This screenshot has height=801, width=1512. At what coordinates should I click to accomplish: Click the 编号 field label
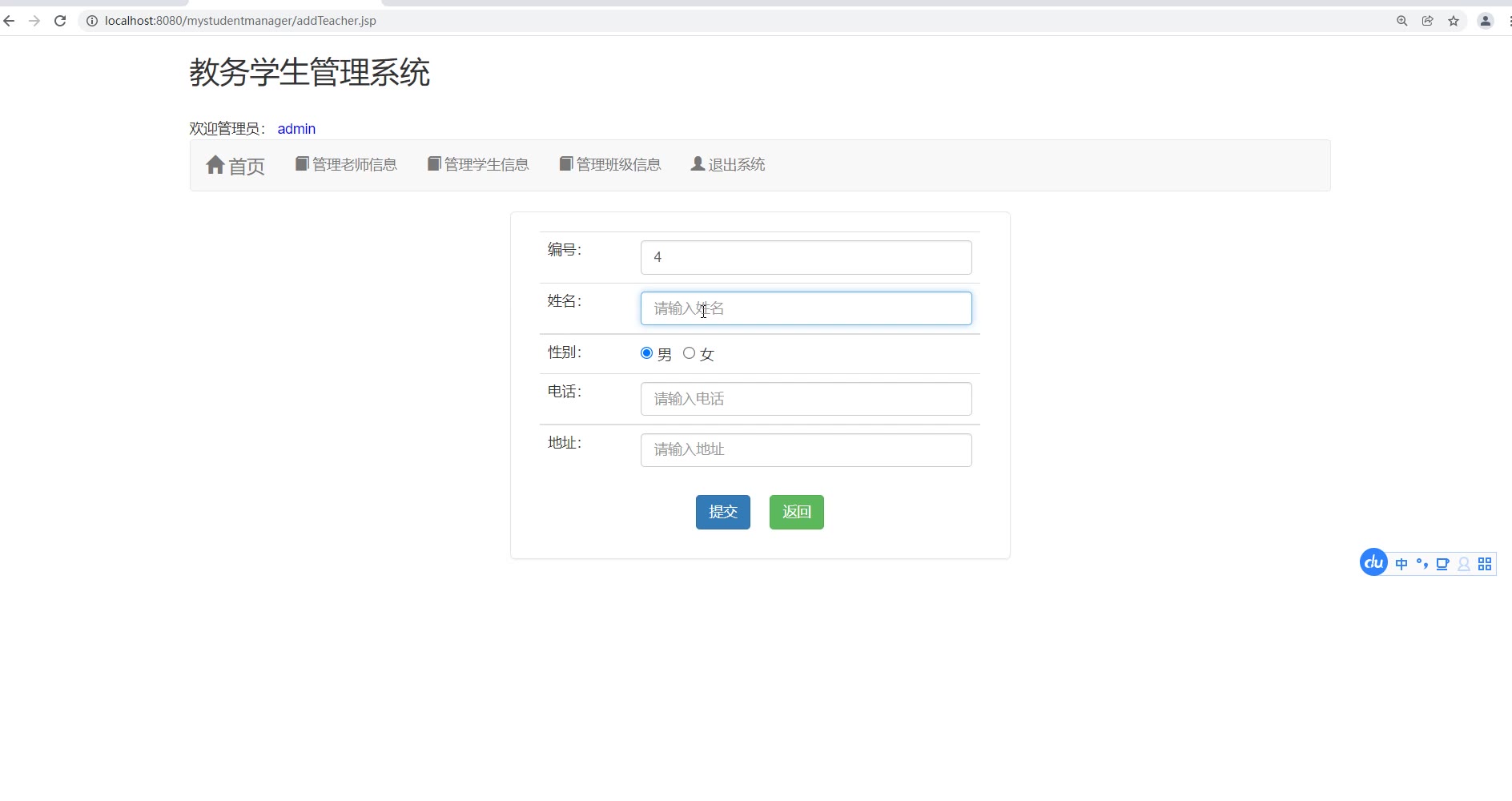pos(565,250)
